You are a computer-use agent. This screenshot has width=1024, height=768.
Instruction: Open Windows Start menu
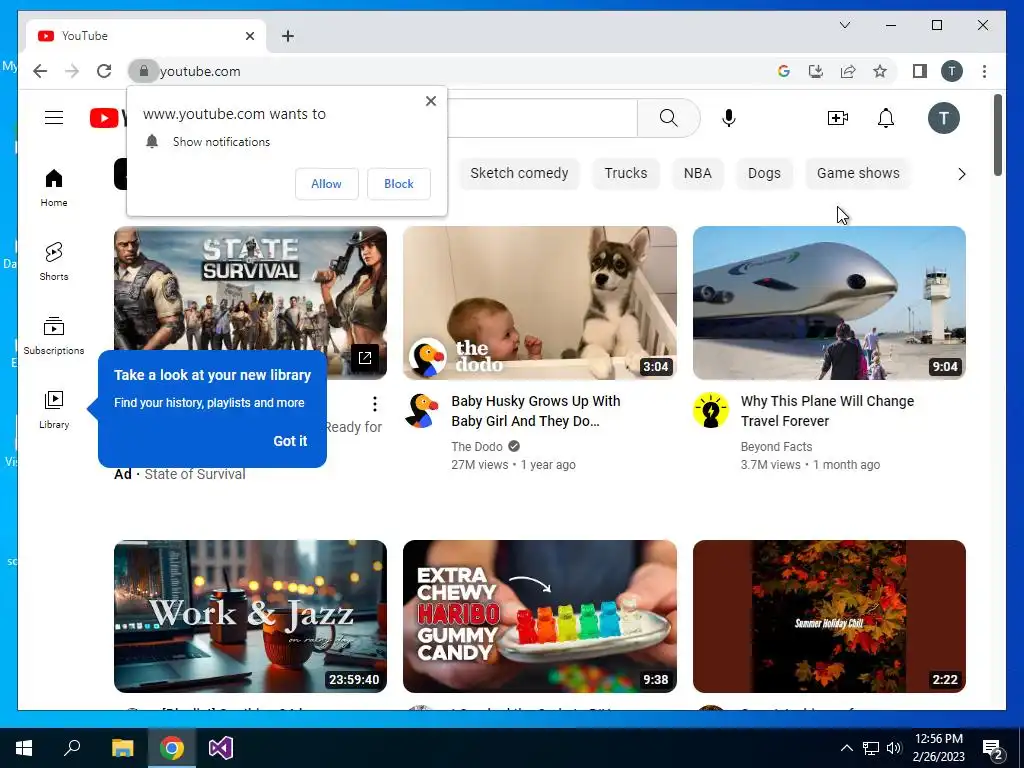24,748
